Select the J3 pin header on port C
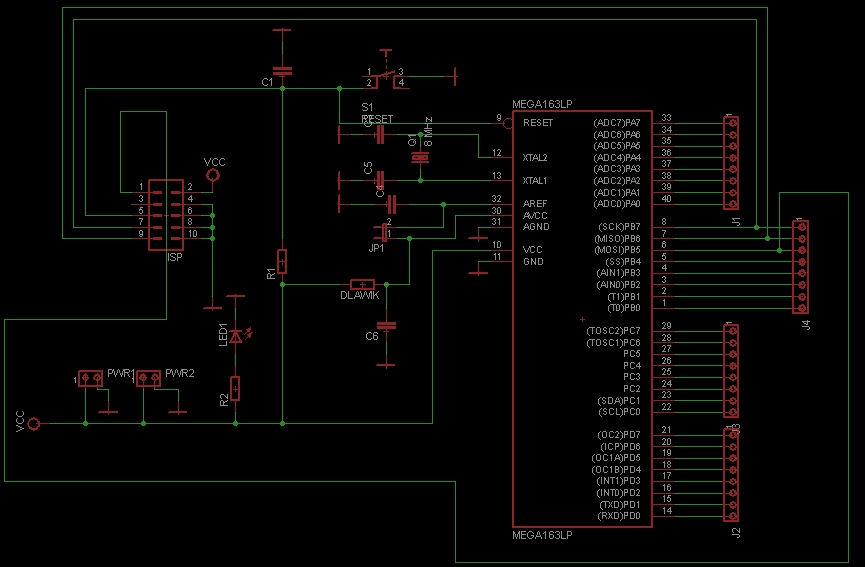The image size is (865, 567). pos(731,371)
